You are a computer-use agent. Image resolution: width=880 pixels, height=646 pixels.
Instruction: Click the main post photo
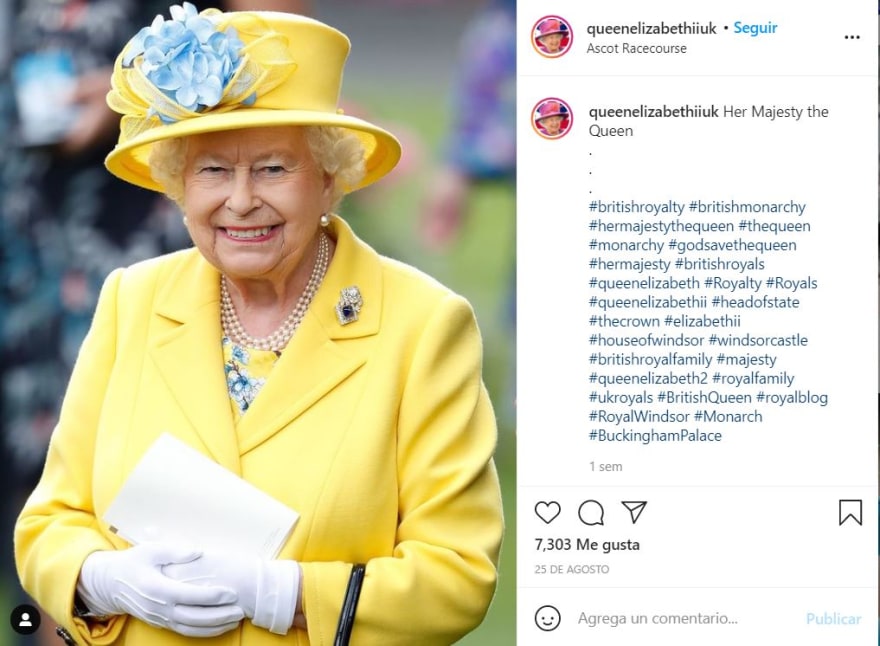click(x=258, y=323)
